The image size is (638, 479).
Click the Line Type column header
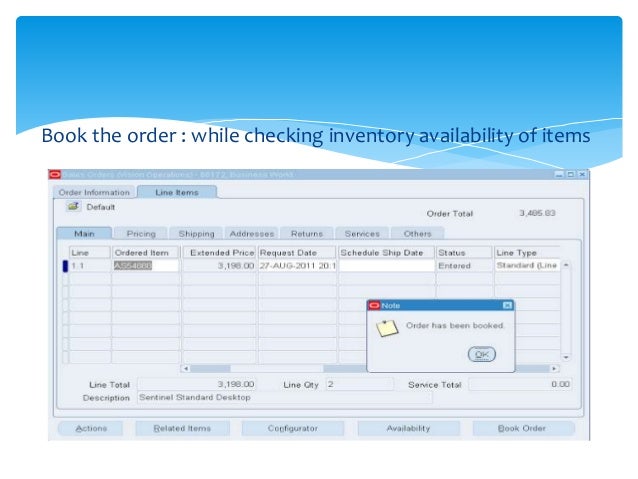coord(527,252)
